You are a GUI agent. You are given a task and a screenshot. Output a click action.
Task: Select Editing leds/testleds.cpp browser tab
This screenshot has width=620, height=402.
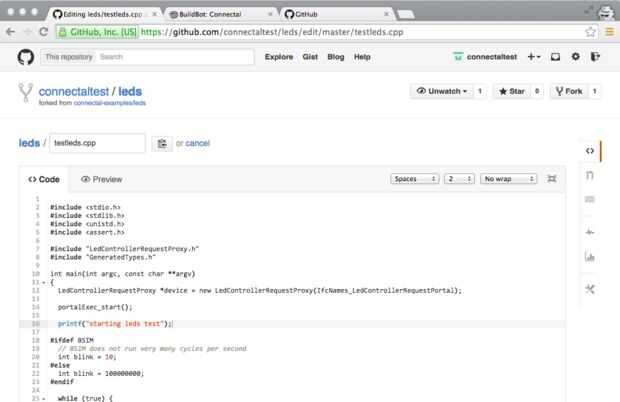click(x=104, y=14)
